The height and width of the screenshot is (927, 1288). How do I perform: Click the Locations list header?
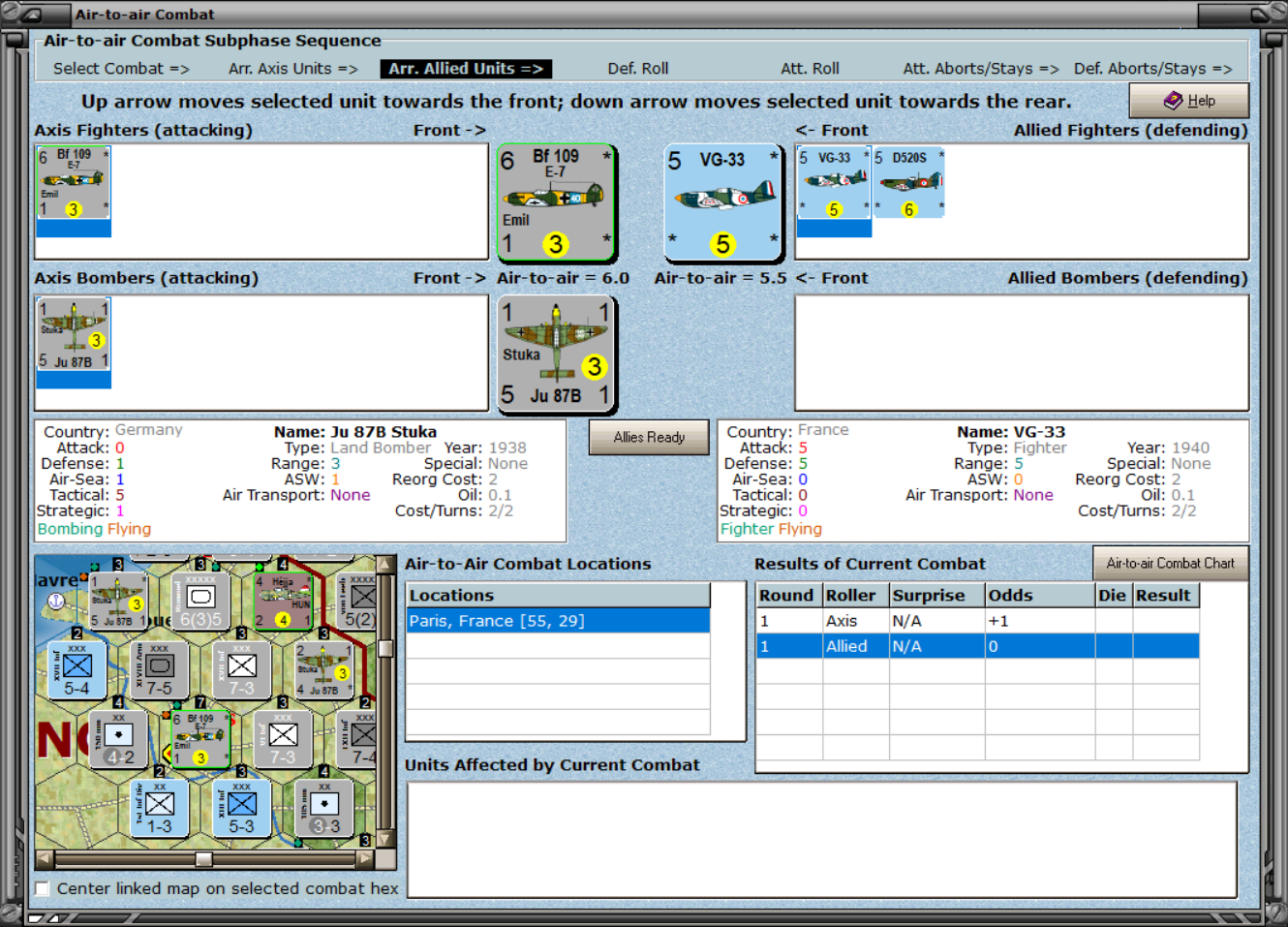pyautogui.click(x=558, y=596)
